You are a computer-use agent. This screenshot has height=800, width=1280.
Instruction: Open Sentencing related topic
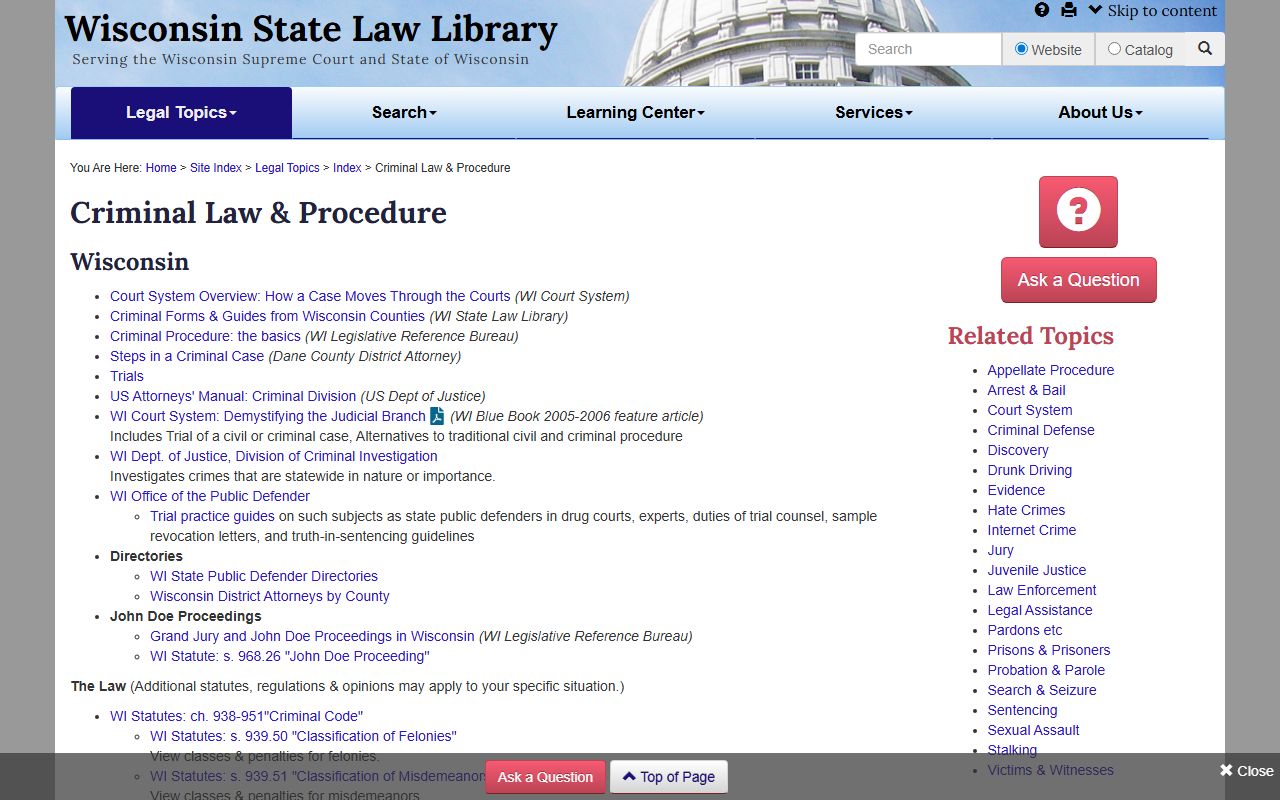pyautogui.click(x=1022, y=710)
